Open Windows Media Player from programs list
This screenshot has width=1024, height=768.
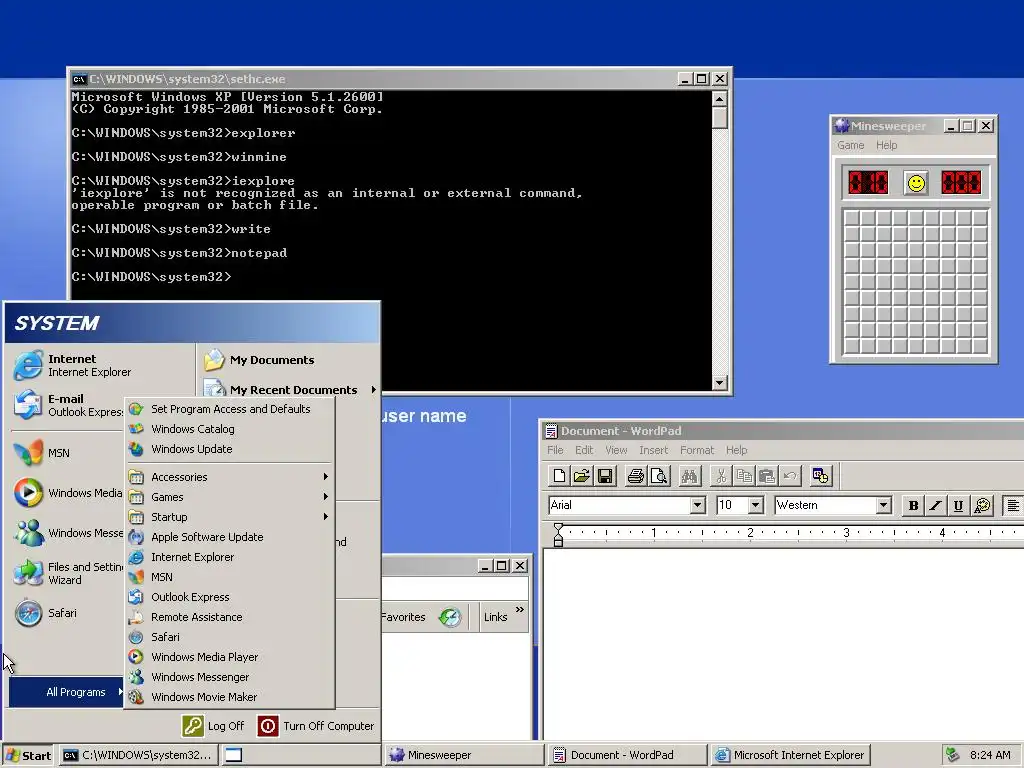pos(230,657)
